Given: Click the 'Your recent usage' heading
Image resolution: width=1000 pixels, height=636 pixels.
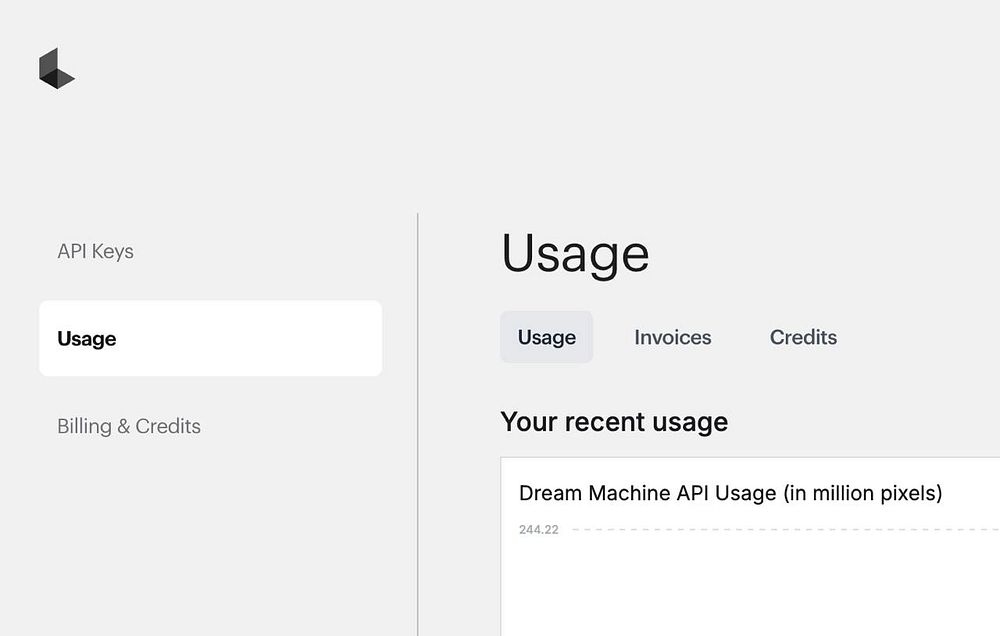Looking at the screenshot, I should (x=614, y=422).
